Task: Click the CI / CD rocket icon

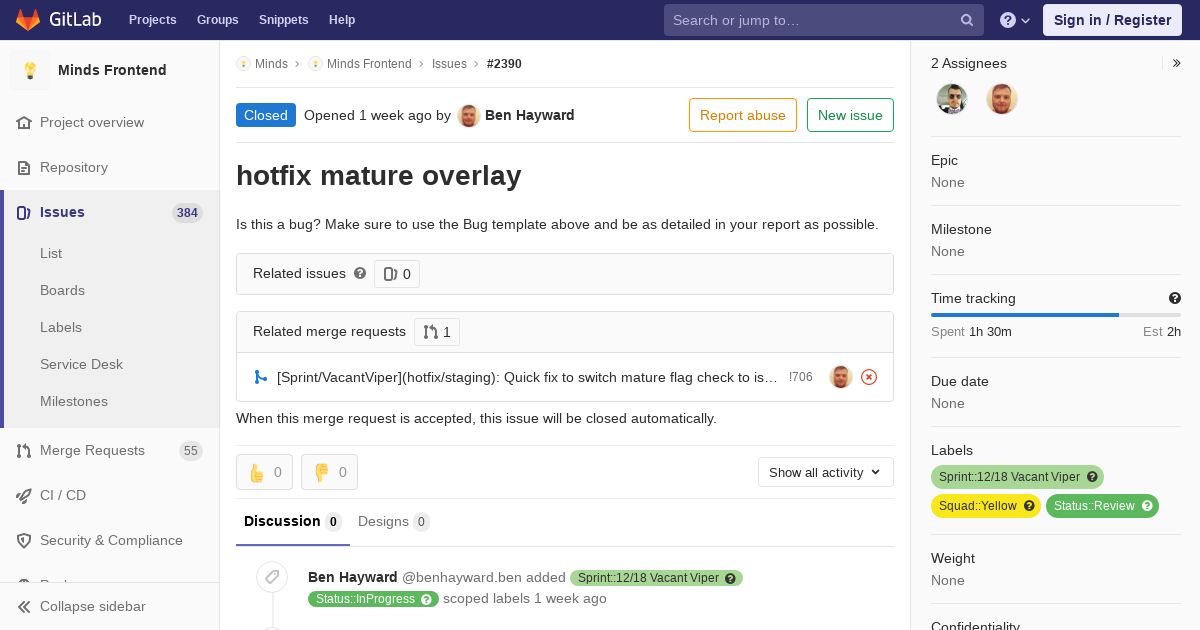Action: (24, 496)
